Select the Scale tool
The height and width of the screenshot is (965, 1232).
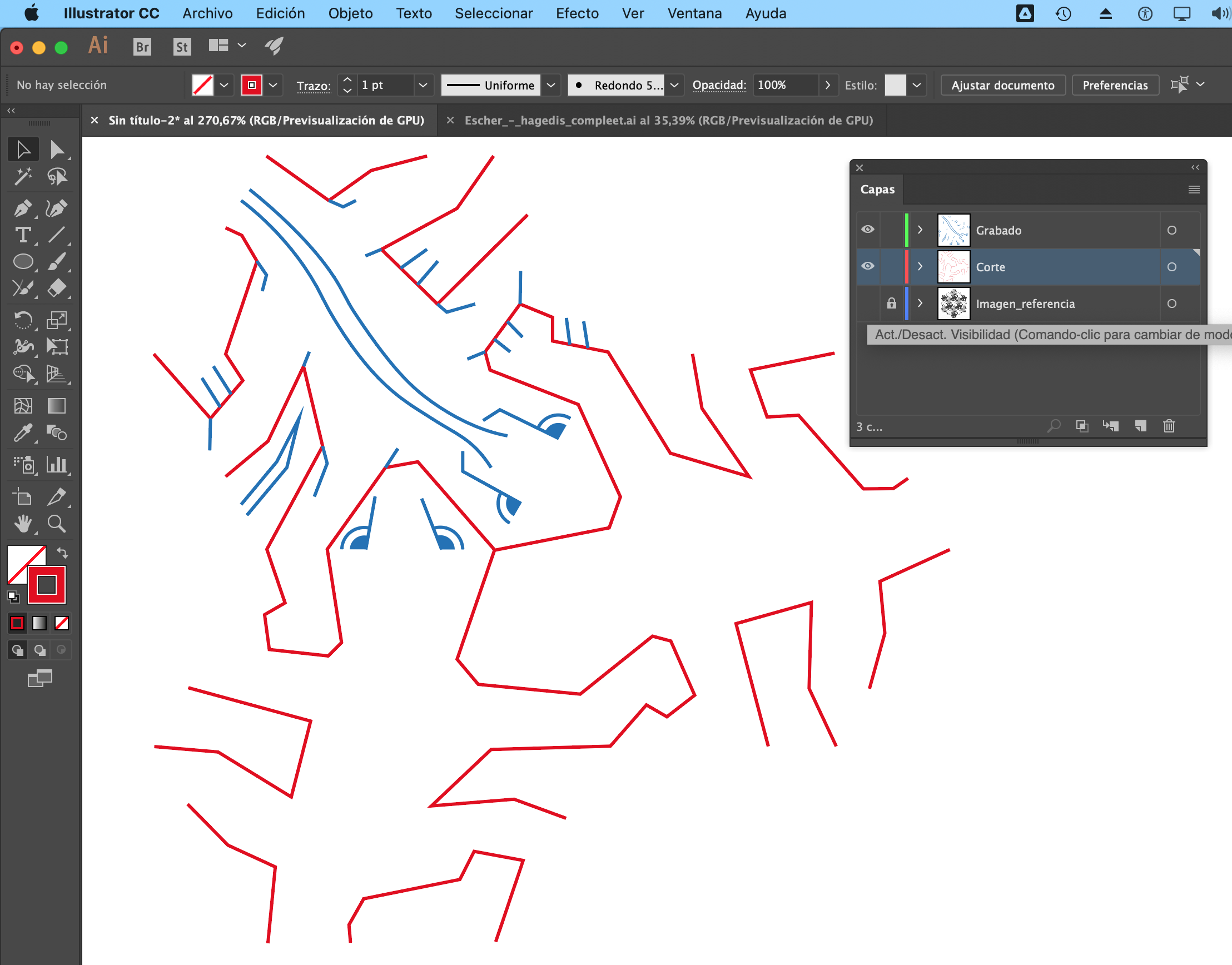point(57,320)
